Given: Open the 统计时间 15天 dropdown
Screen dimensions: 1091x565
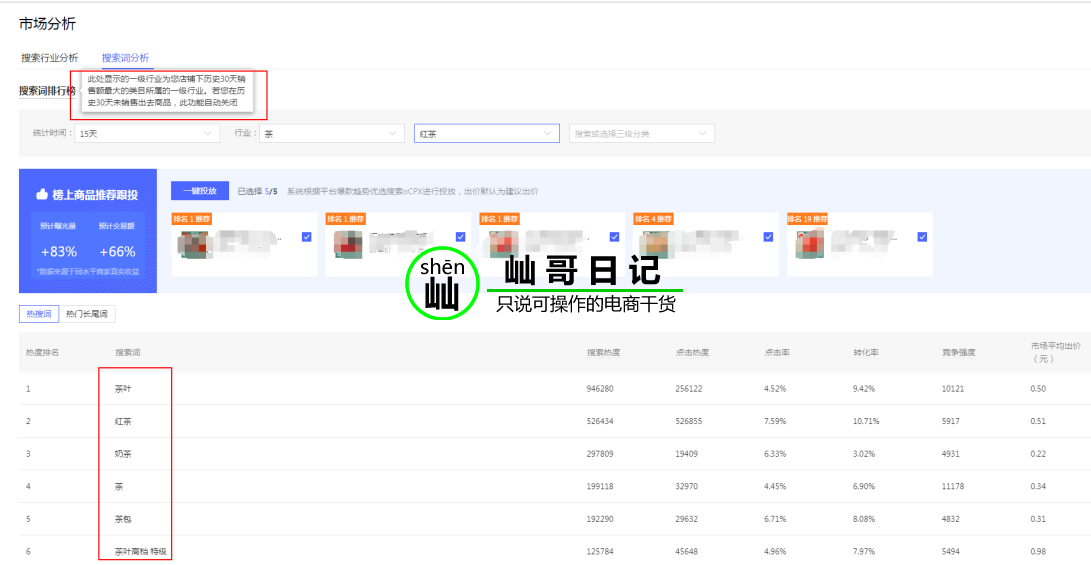Looking at the screenshot, I should tap(147, 134).
